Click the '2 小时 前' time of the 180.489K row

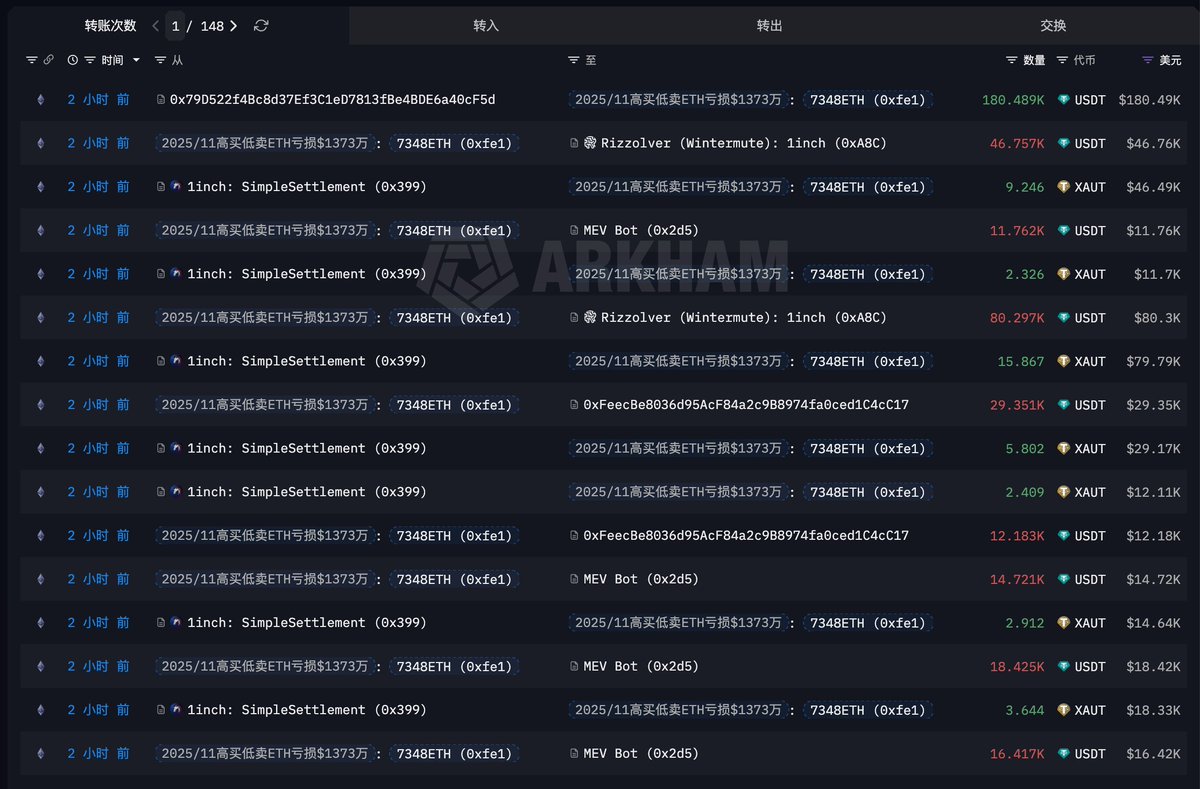click(98, 100)
